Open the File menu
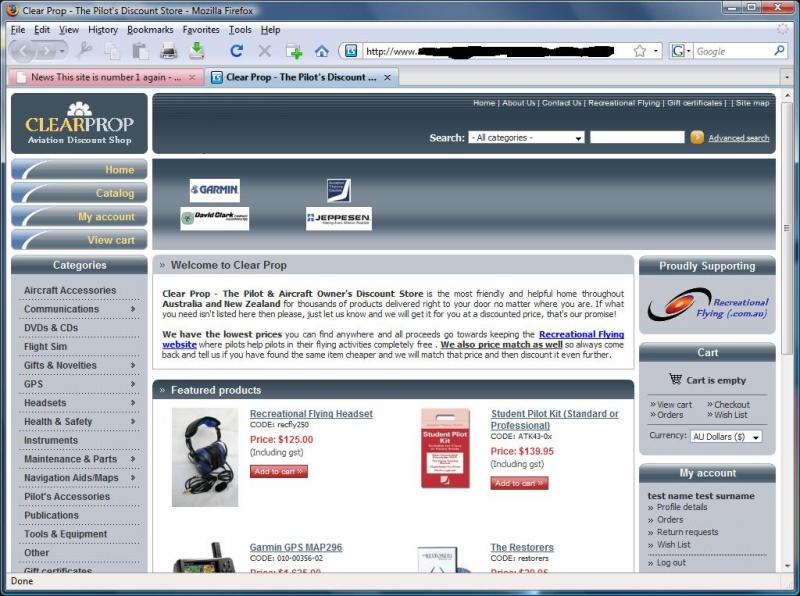Viewport: 800px width, 596px height. coord(18,30)
